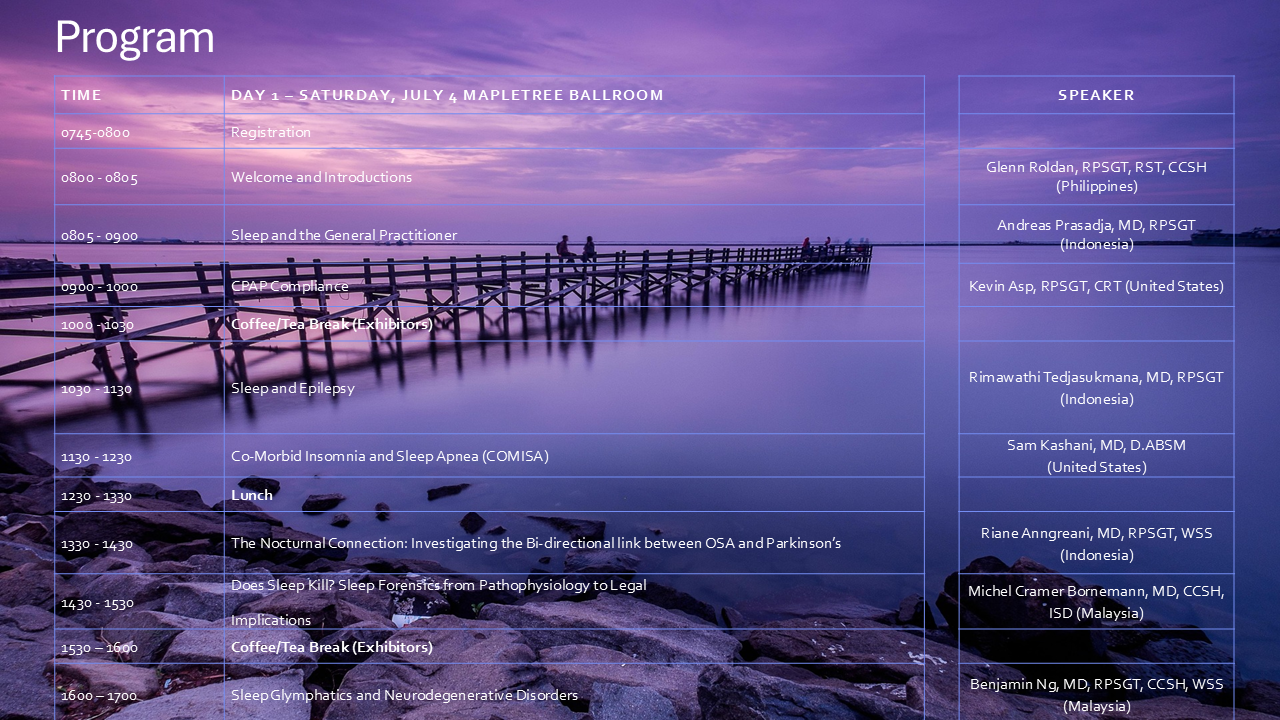Image resolution: width=1280 pixels, height=720 pixels.
Task: Select speaker Andreas Prasadja cell
Action: (x=1096, y=234)
